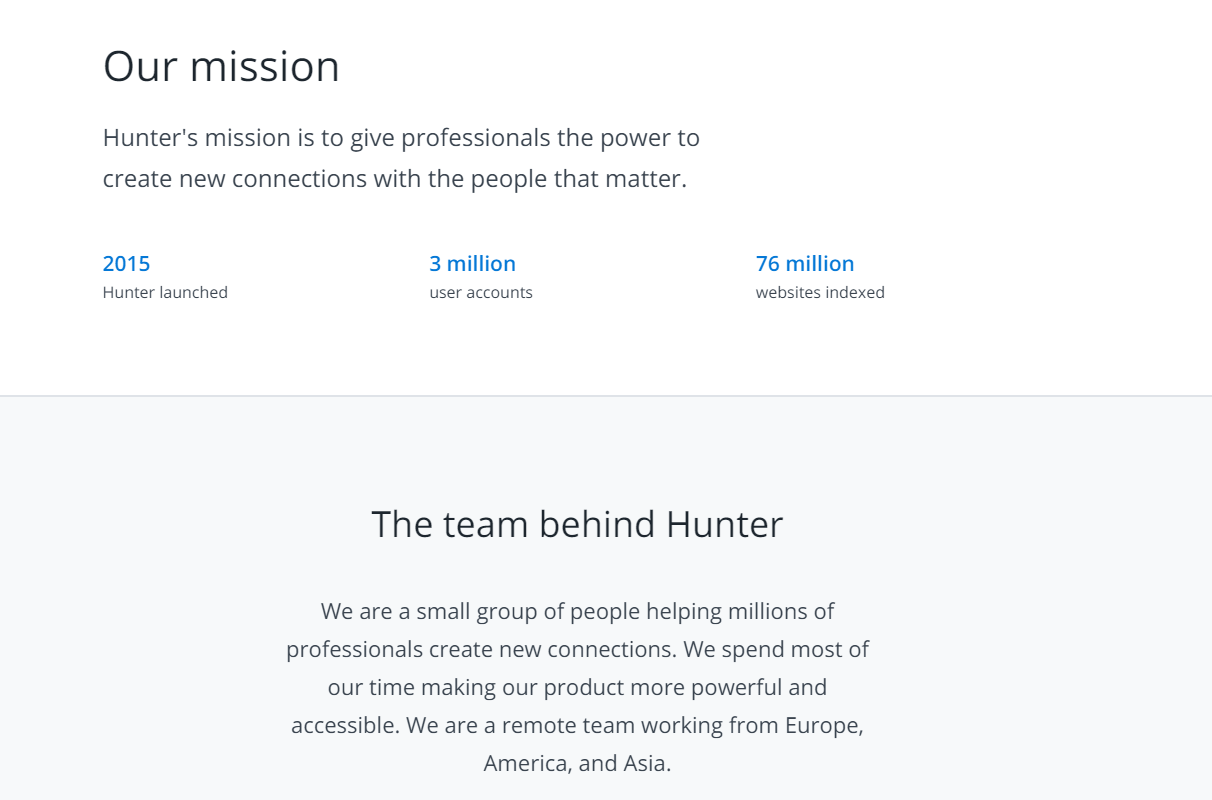The height and width of the screenshot is (800, 1212).
Task: Click the word "mission" in the "Our mission" heading
Action: coord(265,67)
